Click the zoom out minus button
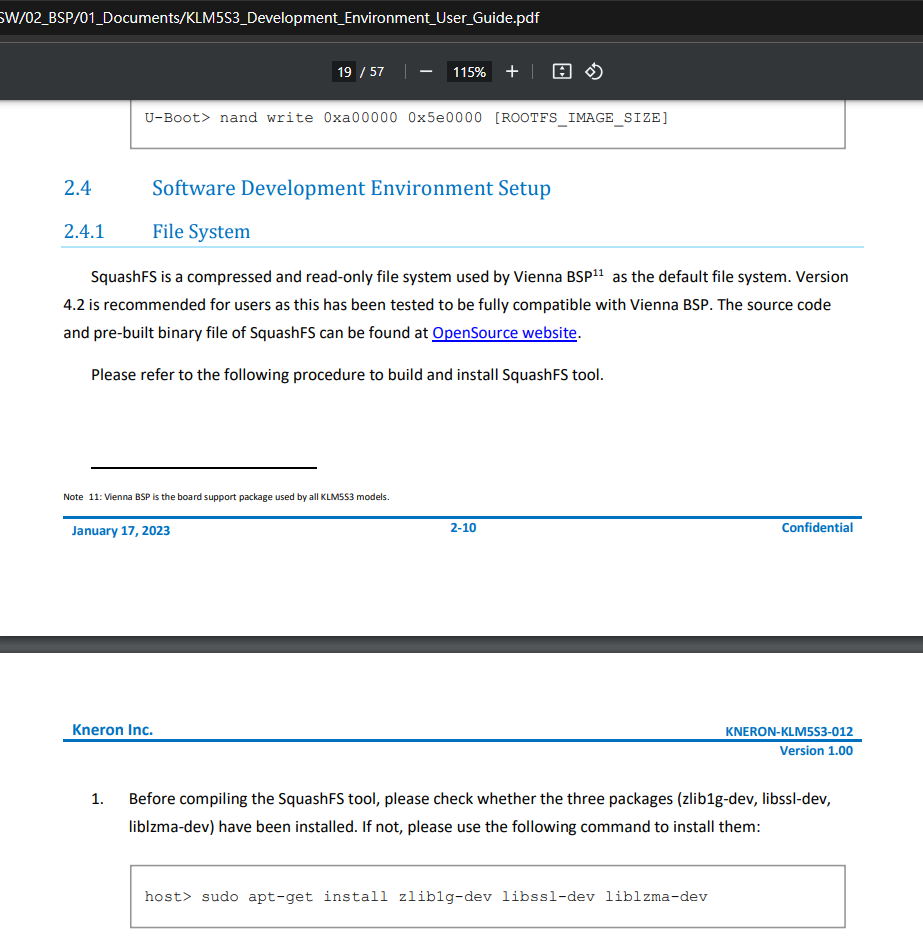The width and height of the screenshot is (923, 947). [426, 72]
